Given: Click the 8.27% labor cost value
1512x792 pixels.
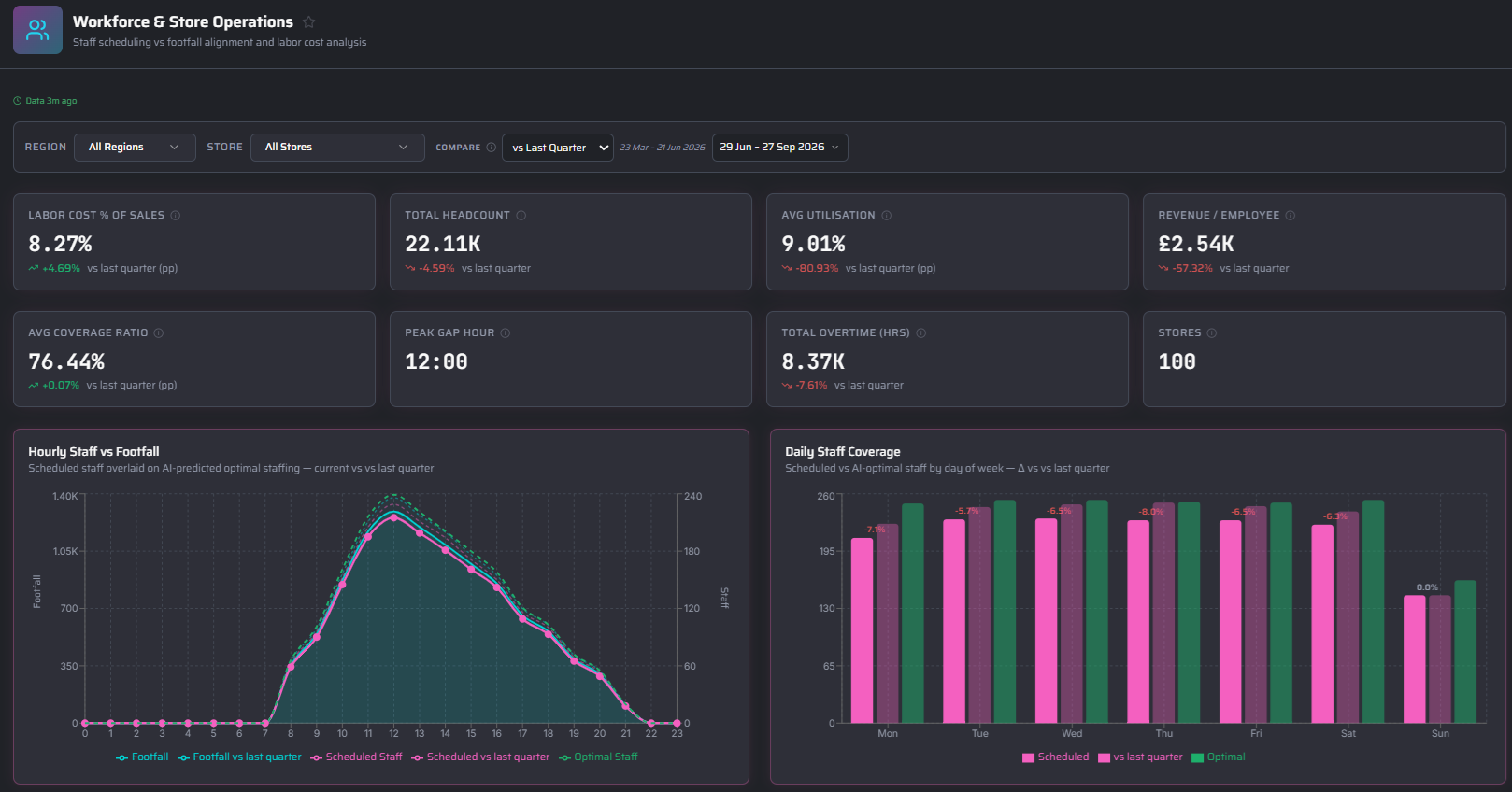Looking at the screenshot, I should coord(60,245).
